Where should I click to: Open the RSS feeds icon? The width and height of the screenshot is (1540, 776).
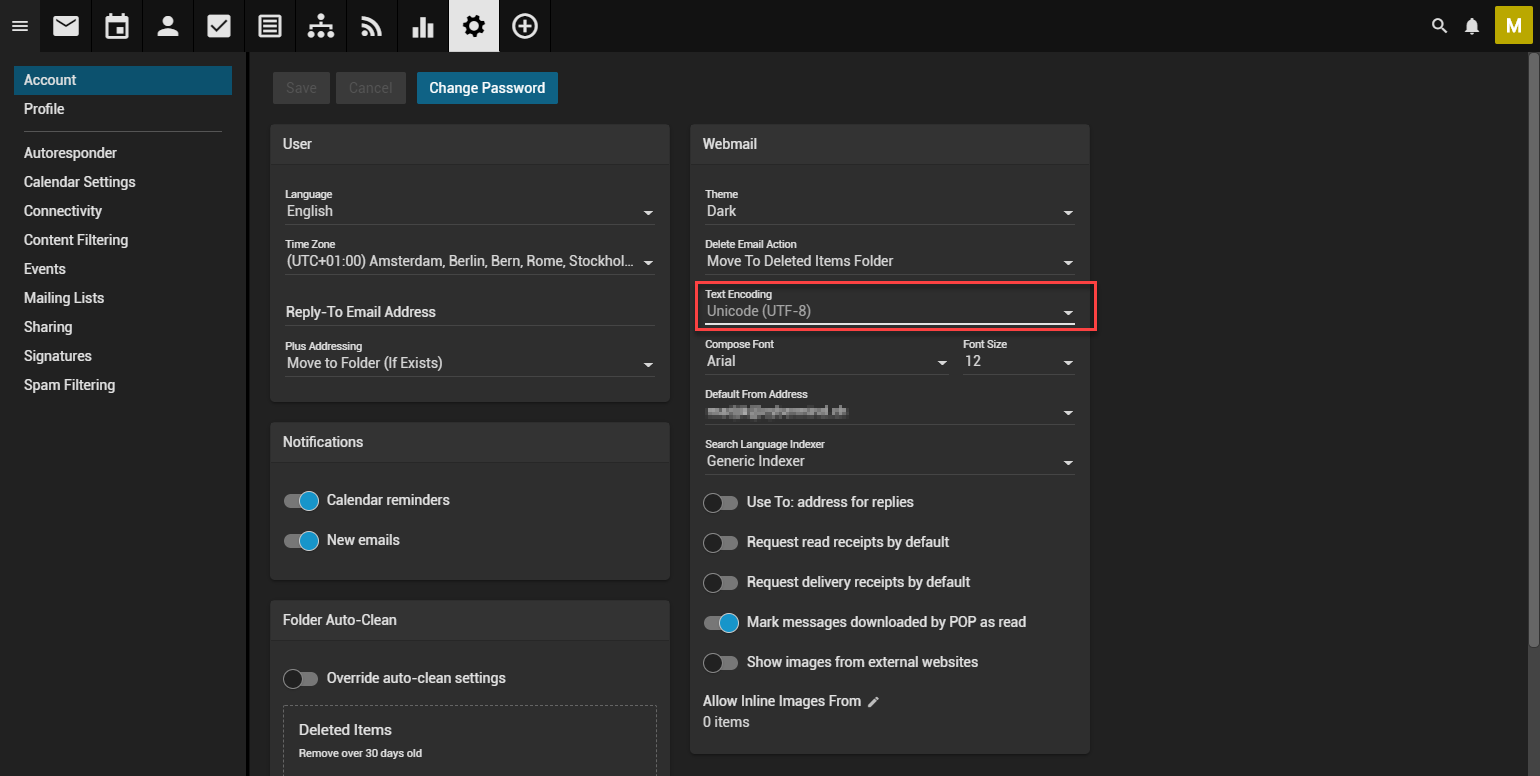372,26
